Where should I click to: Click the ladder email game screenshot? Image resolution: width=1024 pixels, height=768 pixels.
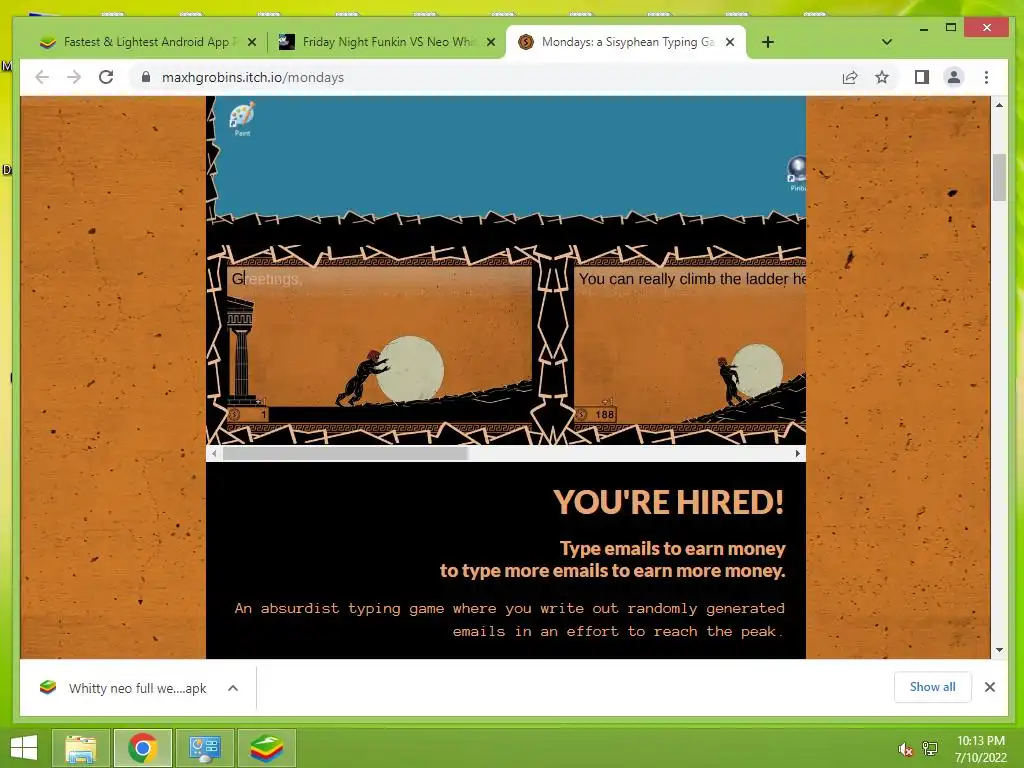click(x=690, y=346)
